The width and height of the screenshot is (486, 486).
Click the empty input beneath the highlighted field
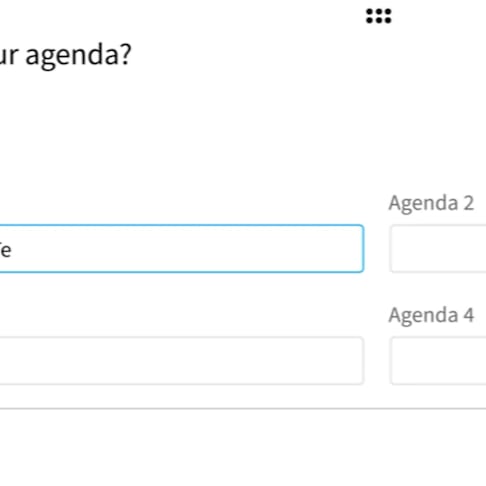pos(182,361)
